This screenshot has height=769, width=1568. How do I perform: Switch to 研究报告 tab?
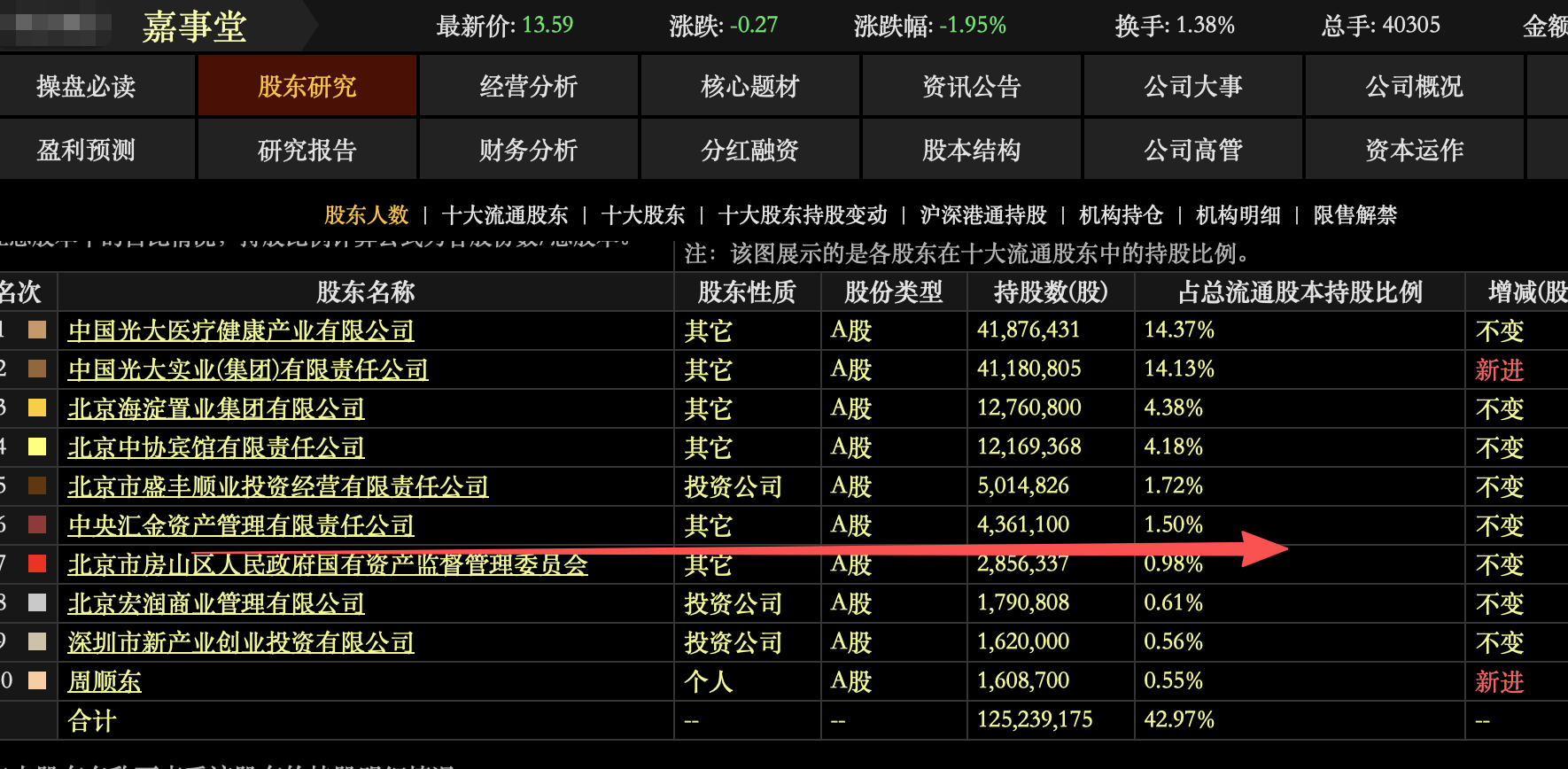[x=307, y=150]
